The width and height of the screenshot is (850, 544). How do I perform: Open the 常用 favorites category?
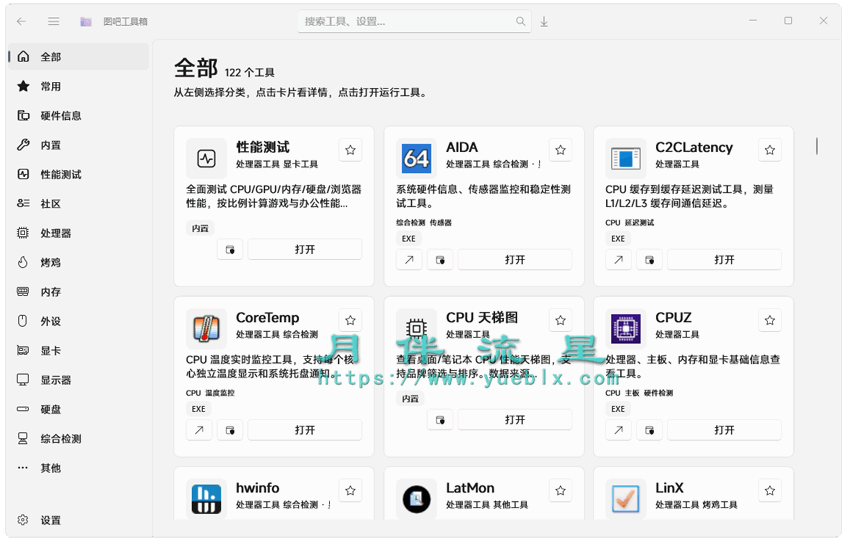[x=79, y=86]
